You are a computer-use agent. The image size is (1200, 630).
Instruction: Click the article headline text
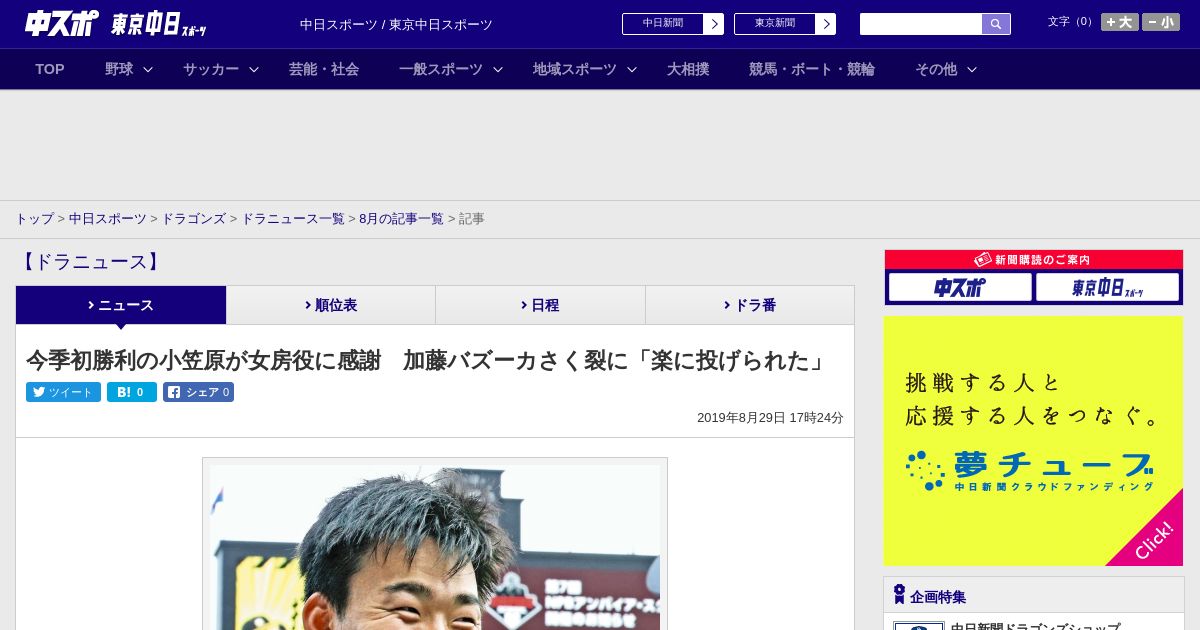429,360
